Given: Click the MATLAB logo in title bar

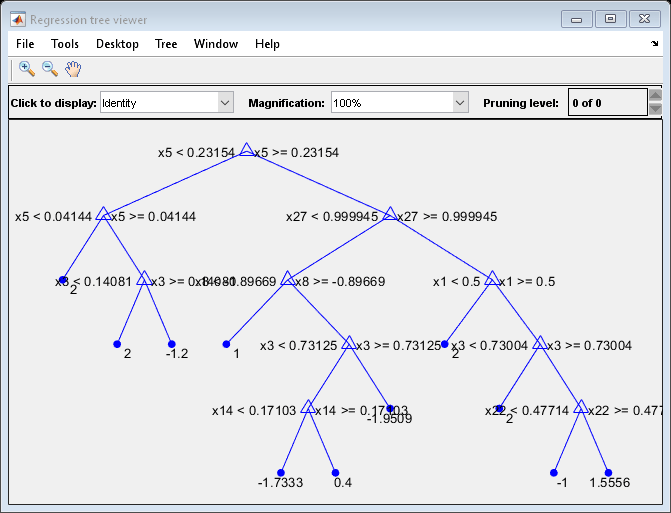Looking at the screenshot, I should coord(18,19).
